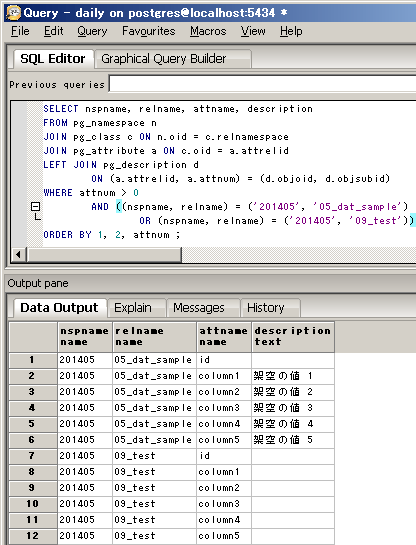This screenshot has width=416, height=545.
Task: Open the Favourites menu
Action: click(x=148, y=31)
